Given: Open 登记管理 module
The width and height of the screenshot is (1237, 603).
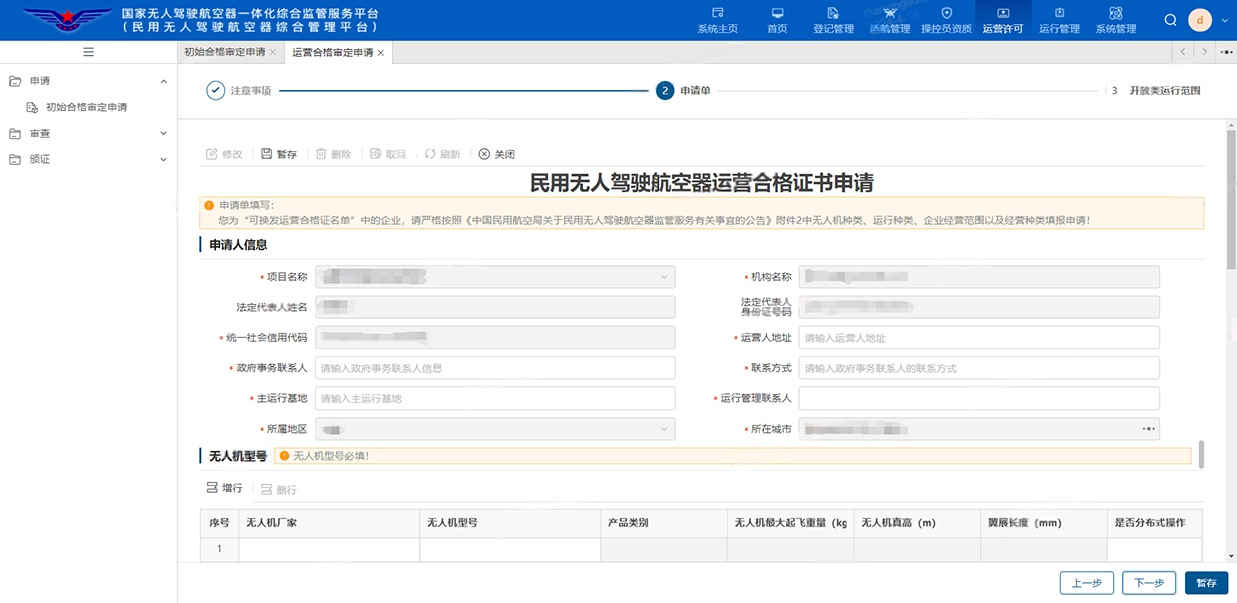Looking at the screenshot, I should (833, 20).
